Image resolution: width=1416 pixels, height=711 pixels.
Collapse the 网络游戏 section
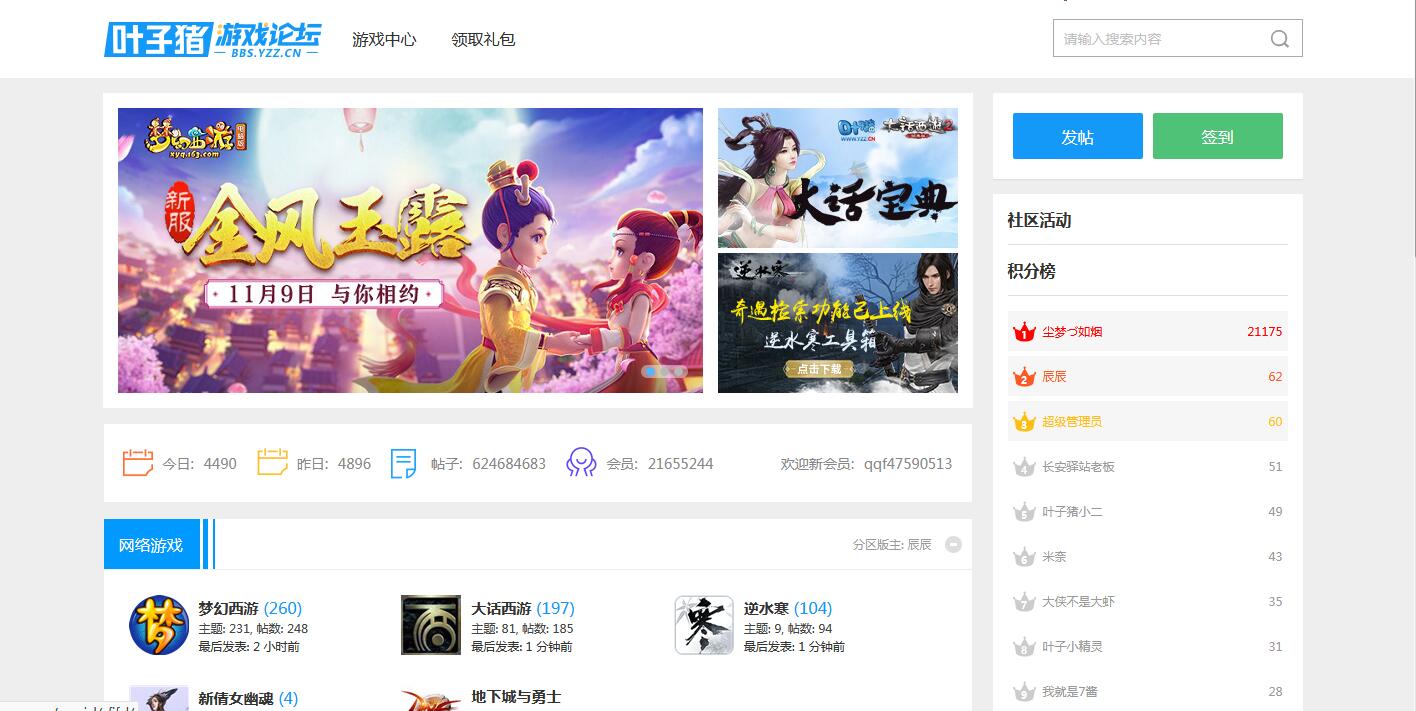point(953,545)
